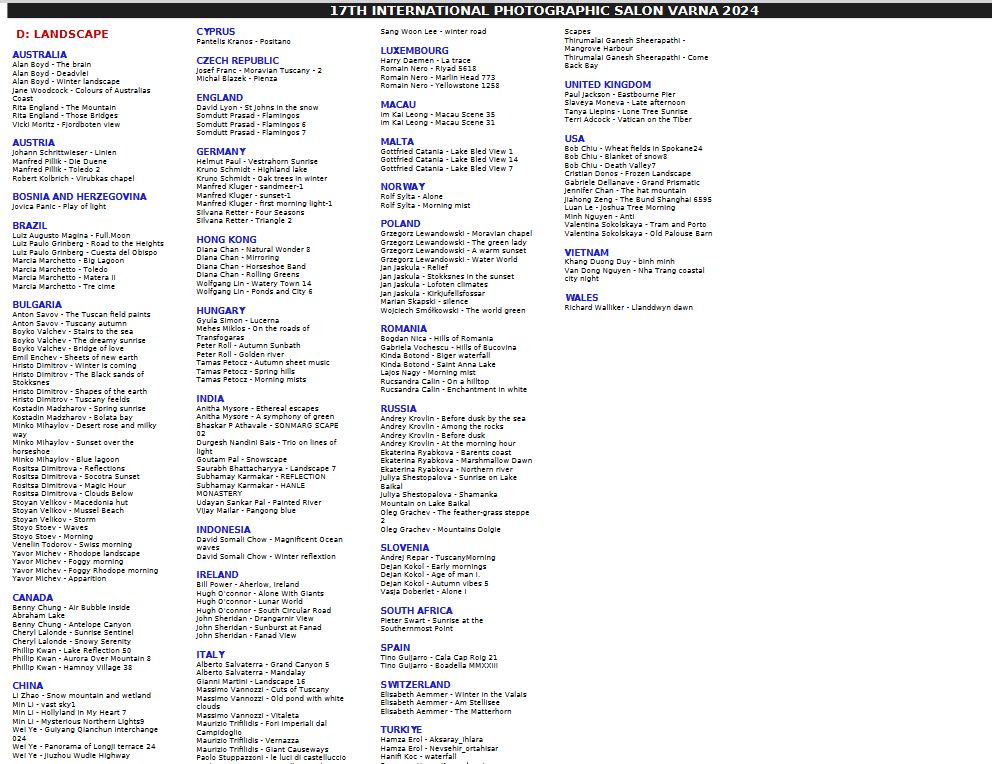
Task: Click 'Gyula Simon - Lucerna' entry
Action: (238, 321)
